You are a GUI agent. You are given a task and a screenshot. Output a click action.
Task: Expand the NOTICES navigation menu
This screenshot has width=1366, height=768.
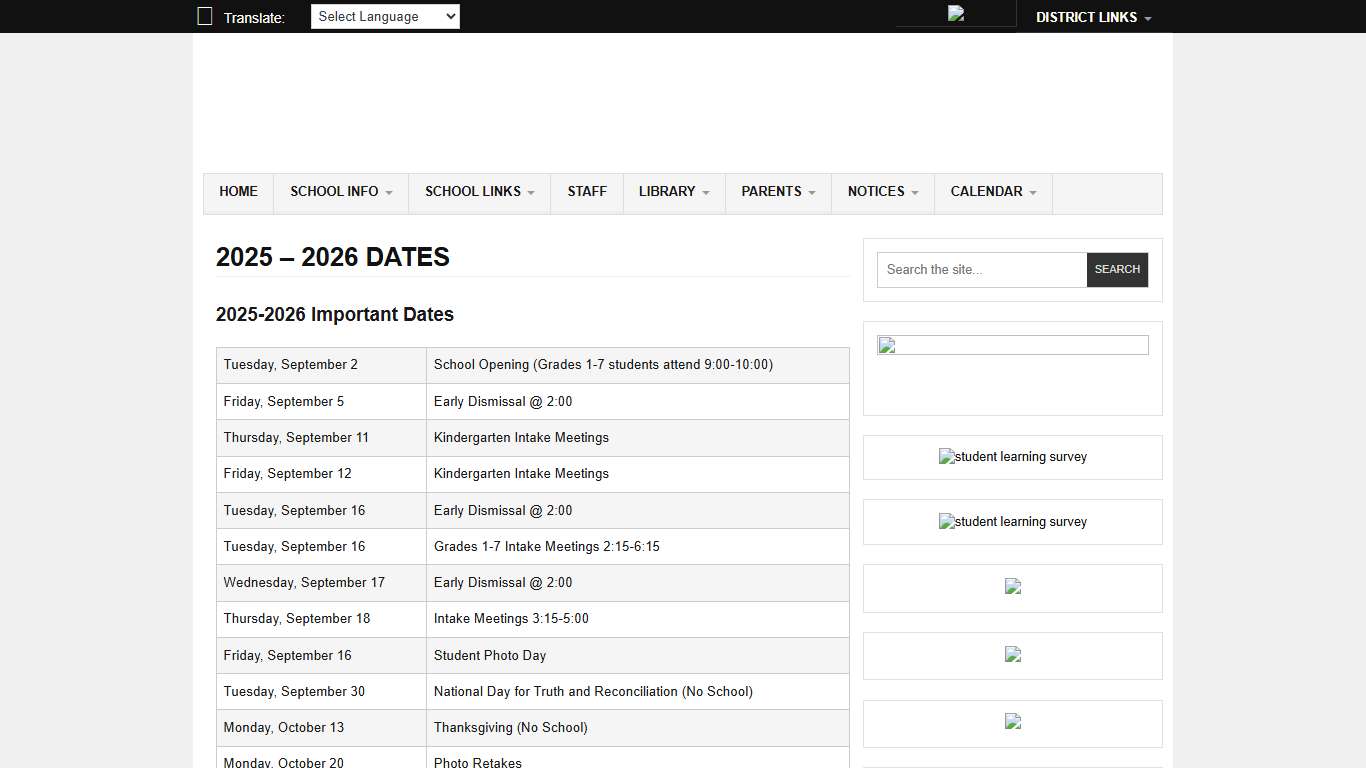point(881,191)
